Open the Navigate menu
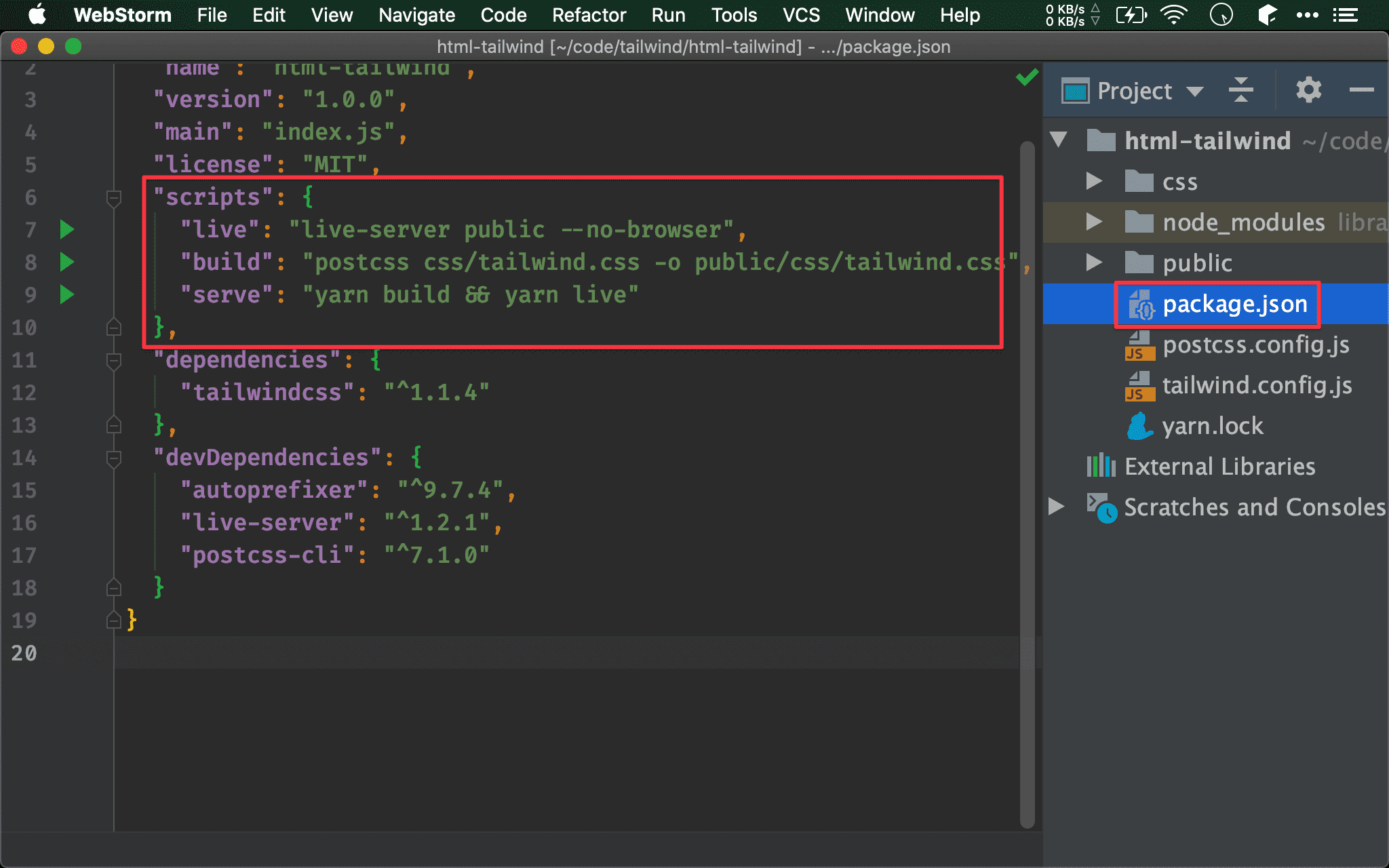The image size is (1389, 868). pyautogui.click(x=416, y=15)
